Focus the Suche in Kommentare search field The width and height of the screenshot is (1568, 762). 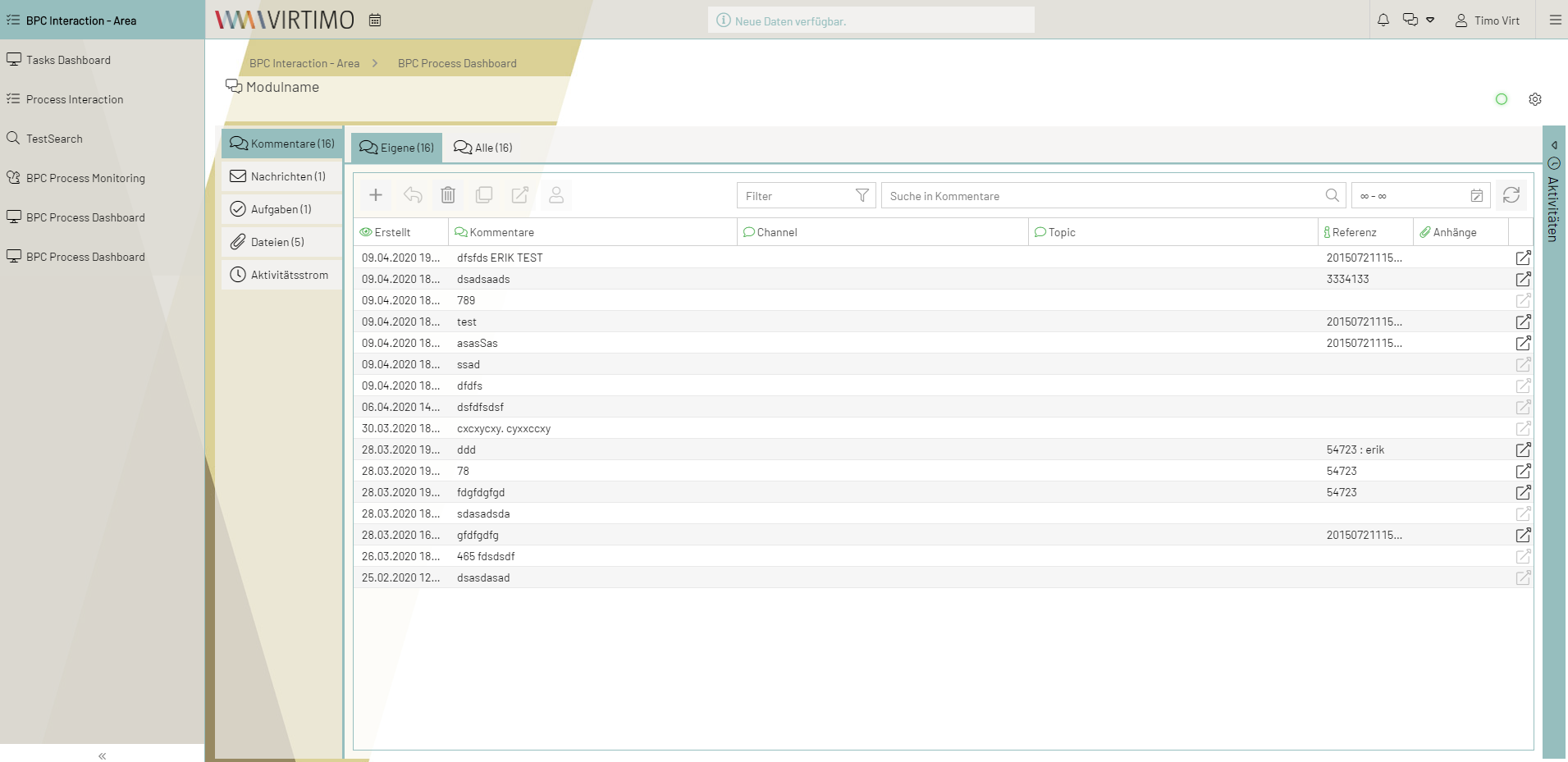point(1104,196)
